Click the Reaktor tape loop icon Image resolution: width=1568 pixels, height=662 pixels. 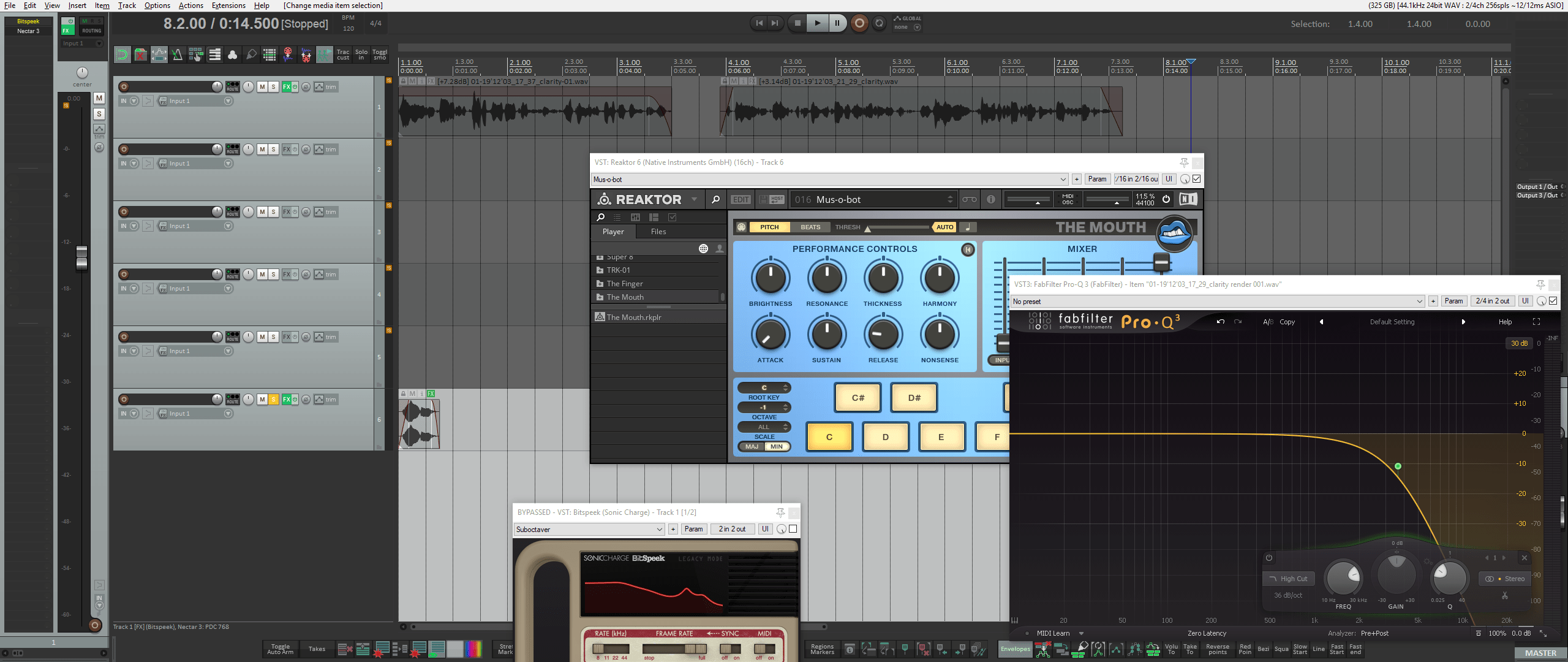(969, 199)
